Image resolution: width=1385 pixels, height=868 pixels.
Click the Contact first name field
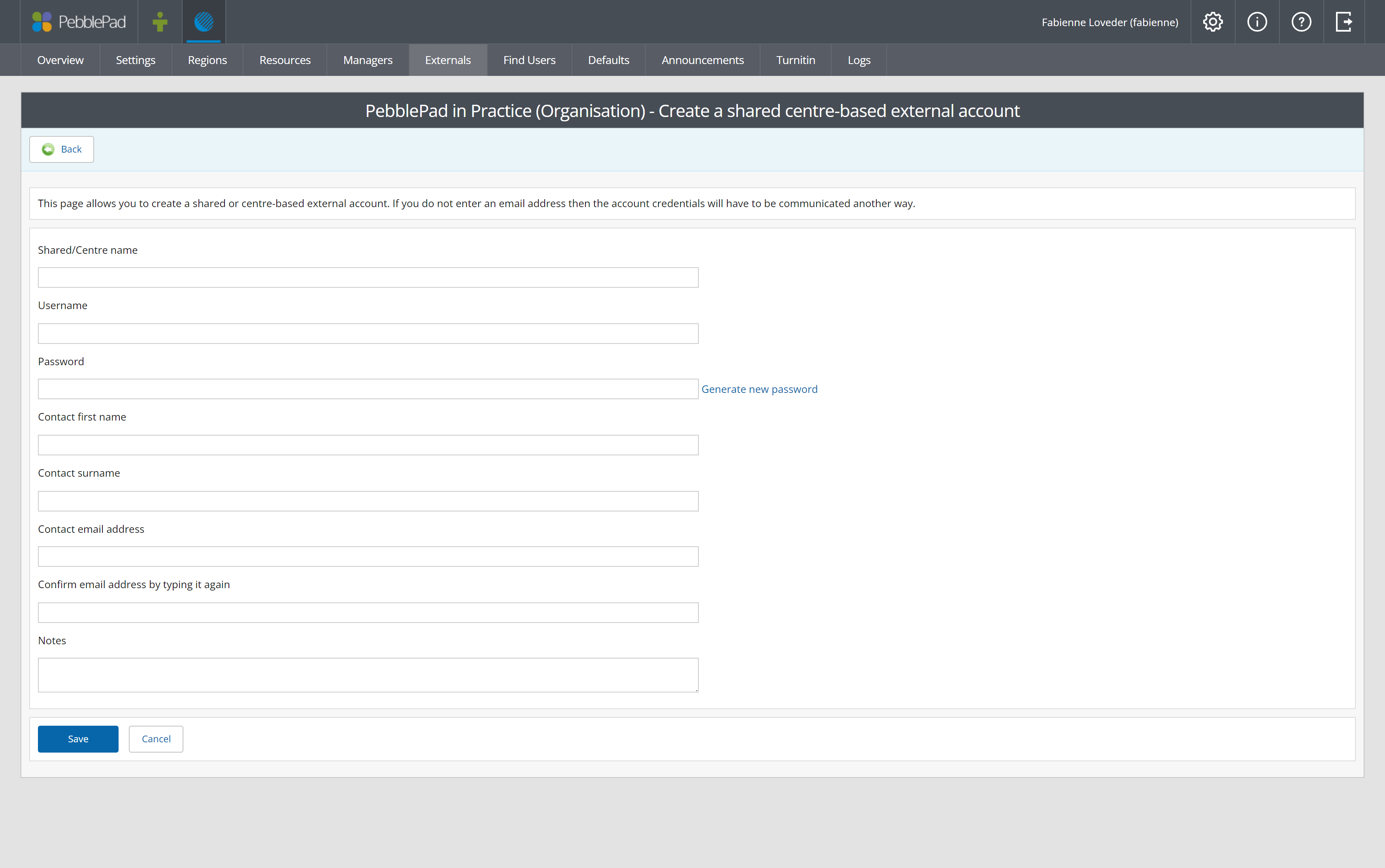click(368, 445)
